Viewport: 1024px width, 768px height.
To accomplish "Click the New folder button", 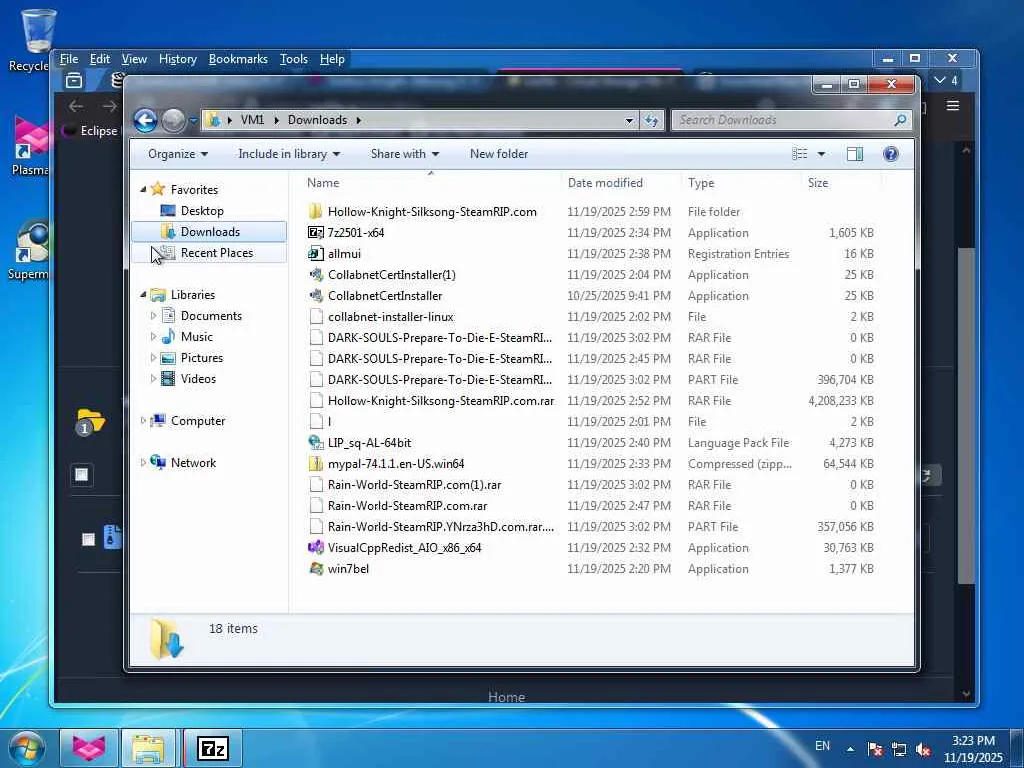I will [x=499, y=154].
